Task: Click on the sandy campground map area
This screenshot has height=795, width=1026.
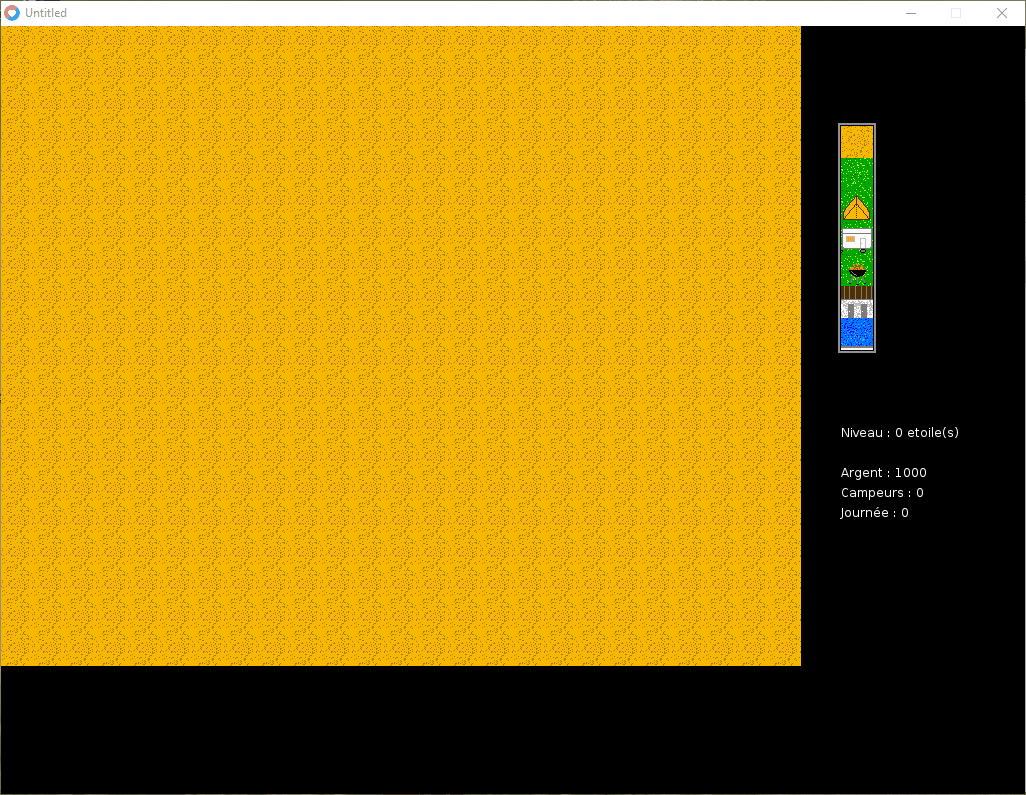Action: (x=400, y=346)
